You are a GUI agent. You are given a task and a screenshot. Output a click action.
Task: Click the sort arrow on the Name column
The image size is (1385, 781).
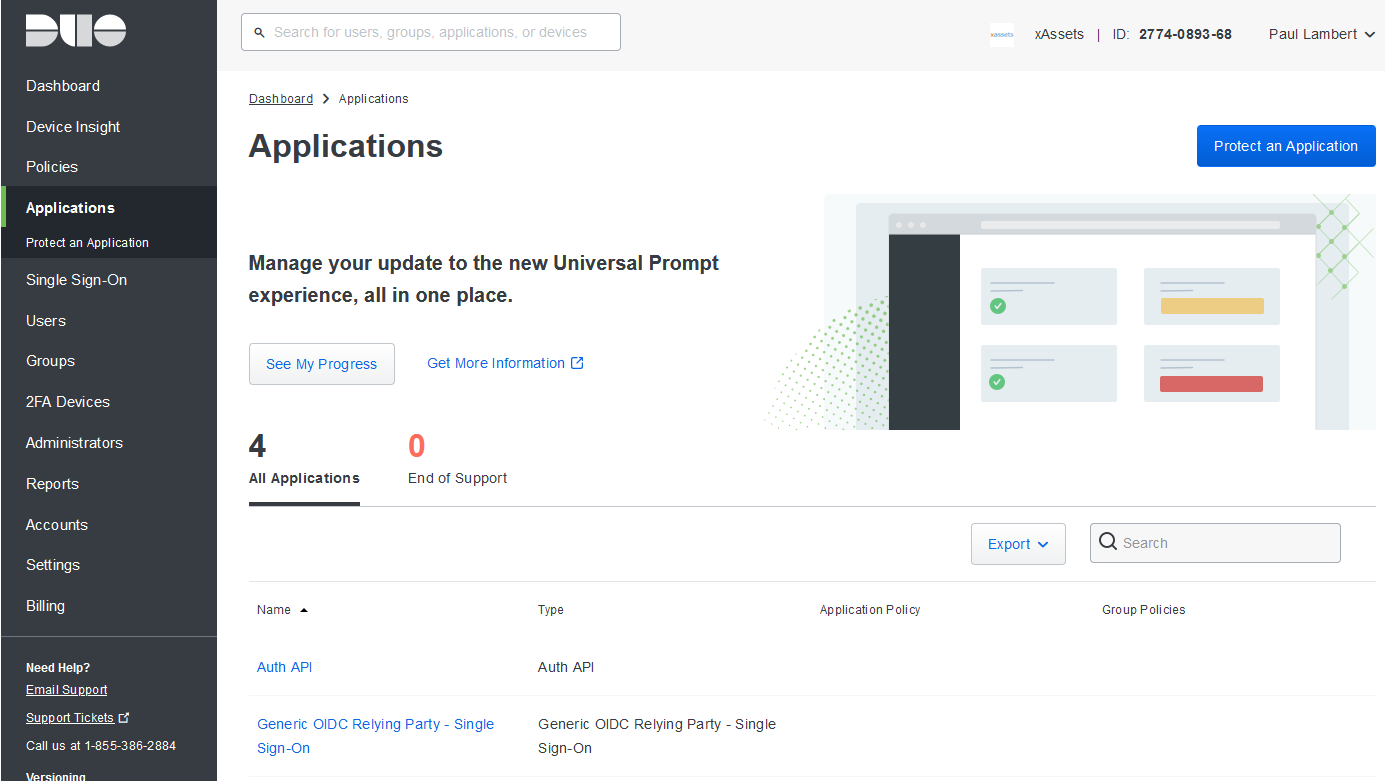coord(302,609)
